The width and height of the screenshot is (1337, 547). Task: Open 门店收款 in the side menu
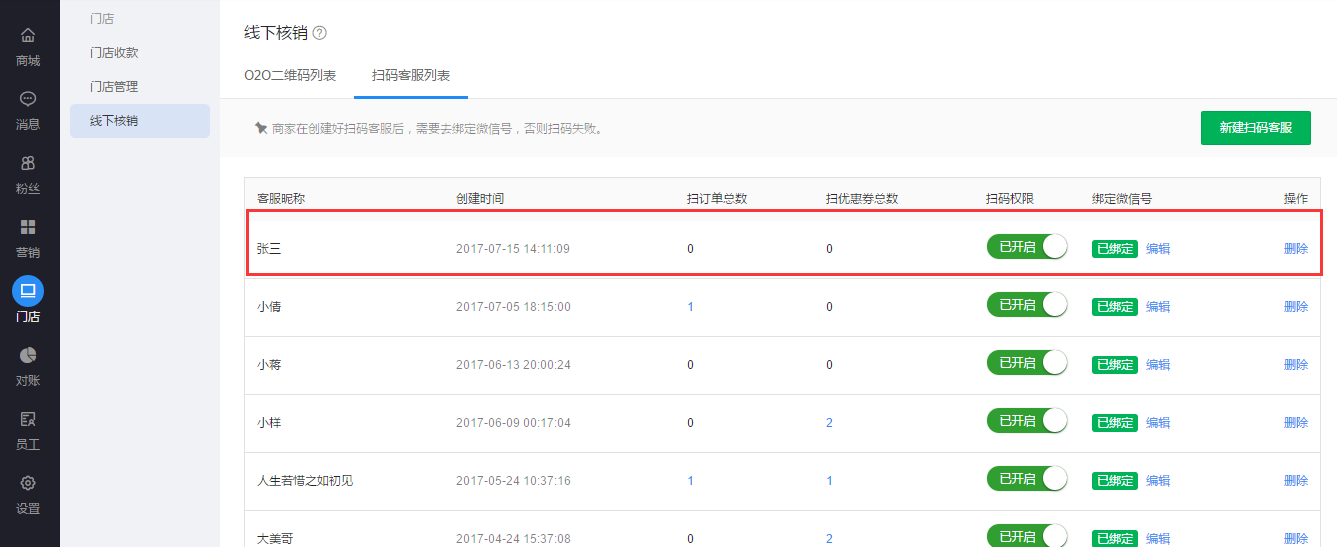coord(114,53)
